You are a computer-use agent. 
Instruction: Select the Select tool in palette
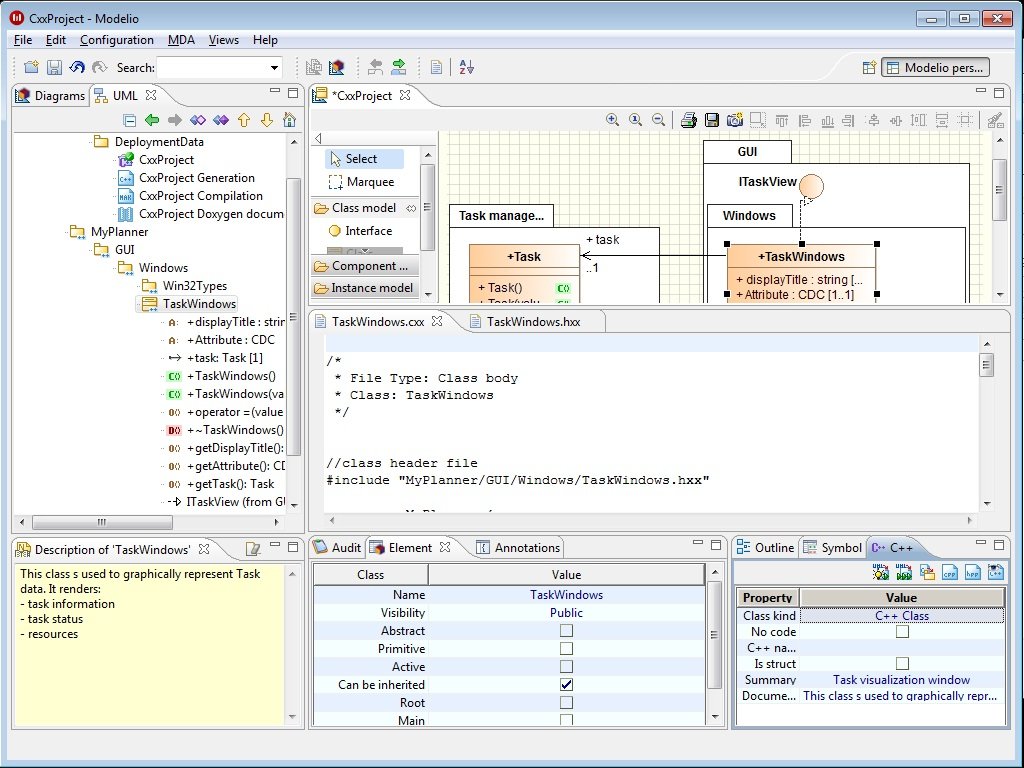[x=364, y=159]
